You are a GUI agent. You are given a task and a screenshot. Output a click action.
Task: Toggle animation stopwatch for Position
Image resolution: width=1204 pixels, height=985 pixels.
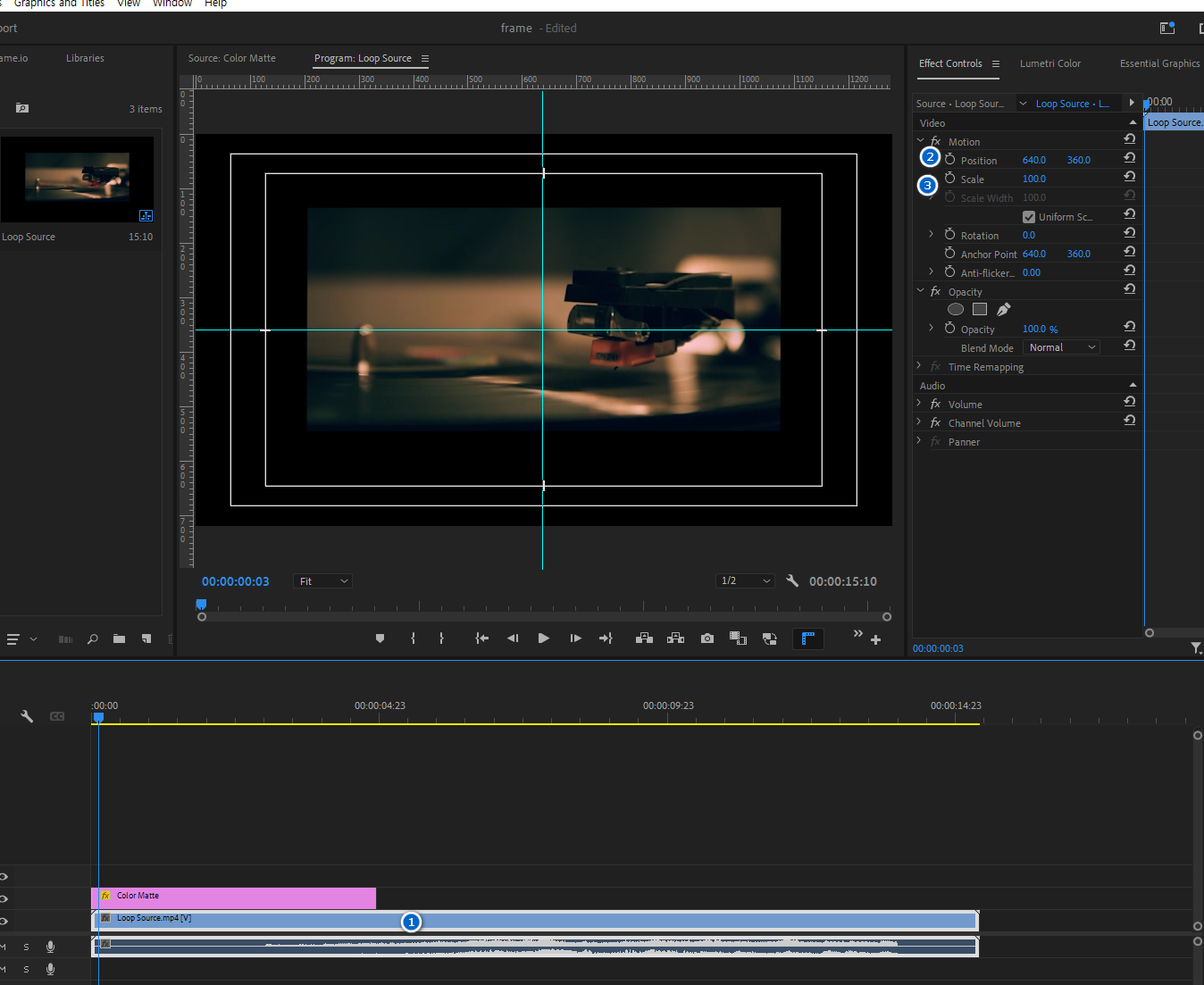tap(949, 160)
